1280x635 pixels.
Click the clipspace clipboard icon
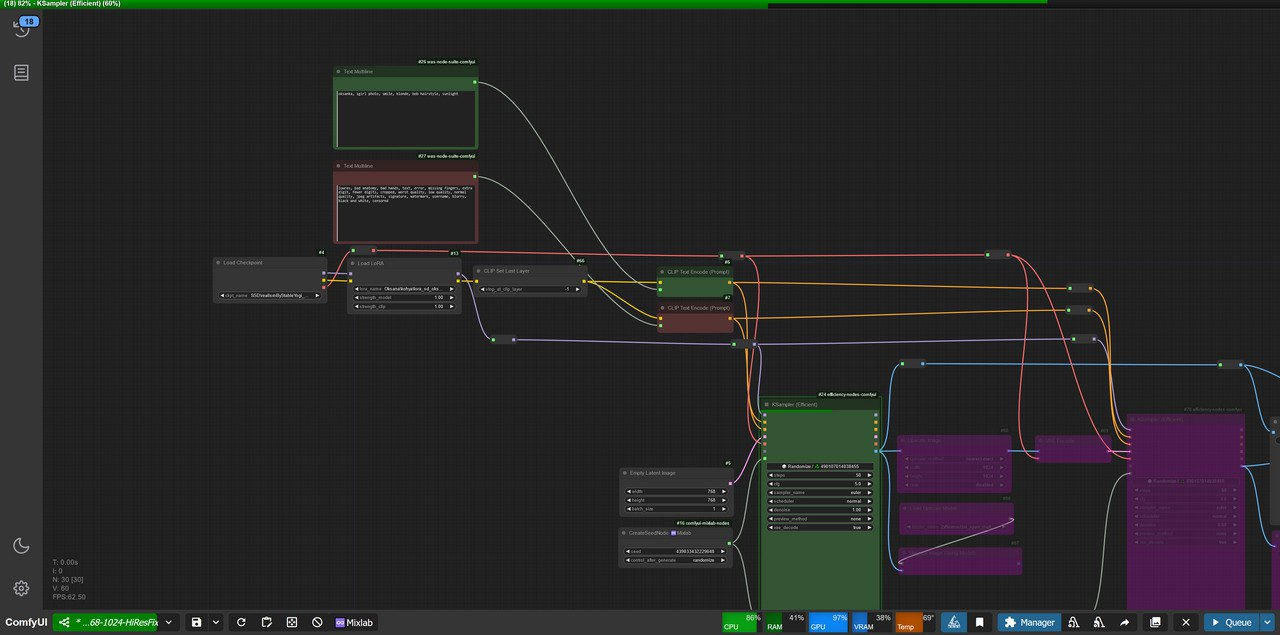(267, 622)
